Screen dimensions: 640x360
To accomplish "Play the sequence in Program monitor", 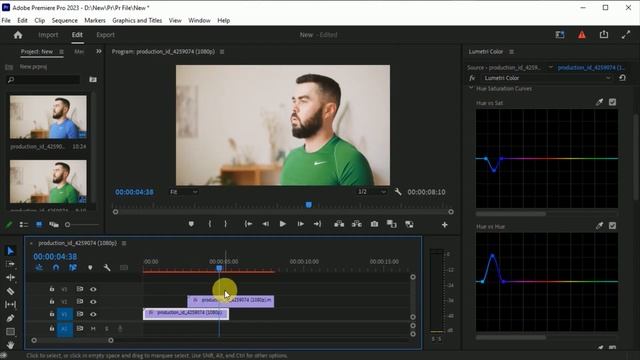I will coord(282,224).
